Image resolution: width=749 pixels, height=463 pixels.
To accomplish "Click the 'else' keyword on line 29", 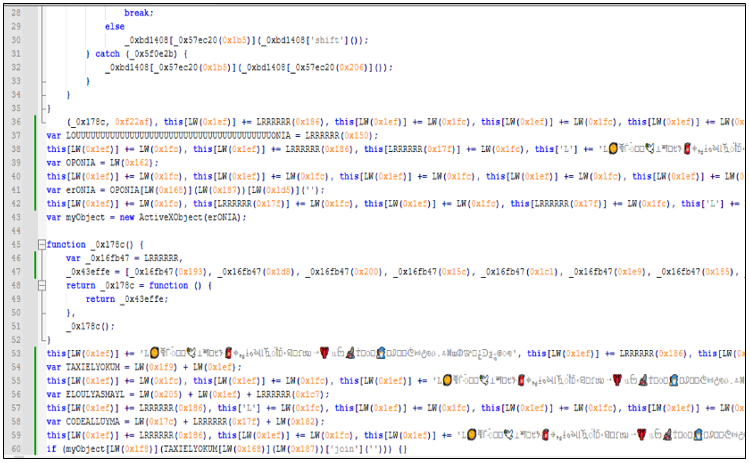I will (x=115, y=26).
